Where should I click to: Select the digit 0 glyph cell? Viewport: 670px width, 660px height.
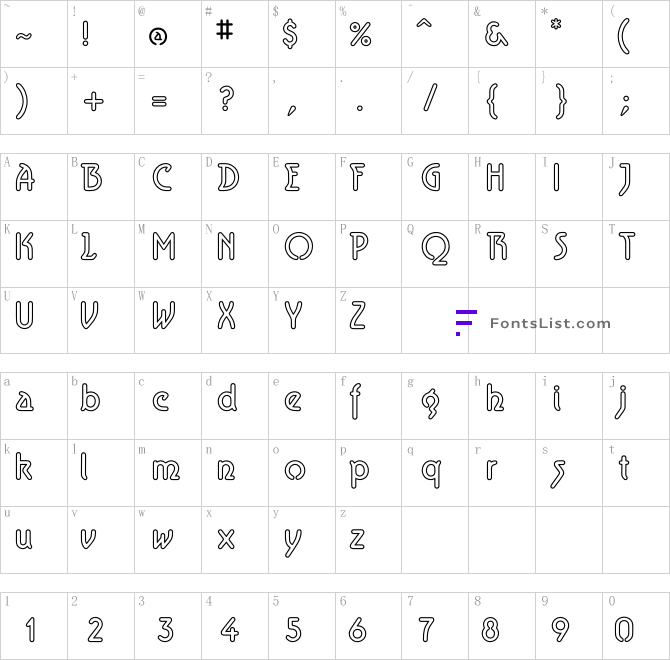(x=636, y=626)
